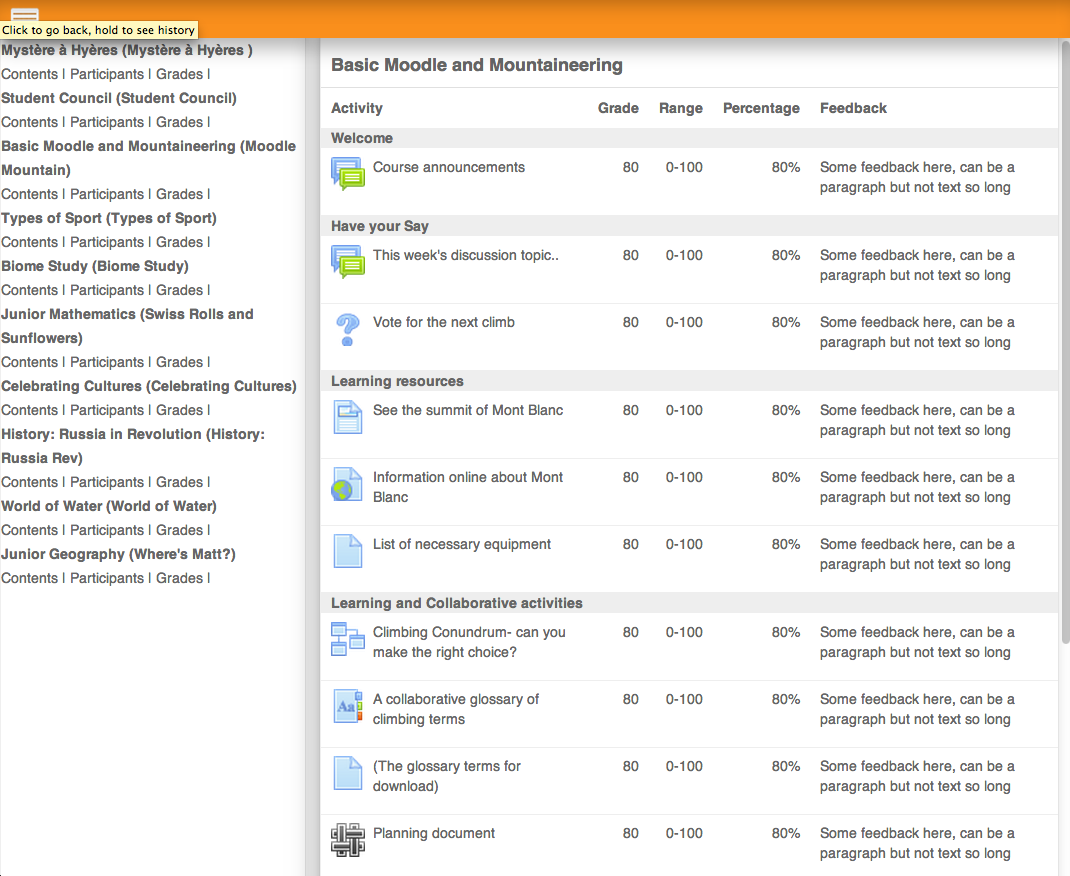Open Climbing Conundrum lesson link
Screen dimensions: 1070x876
click(x=469, y=642)
